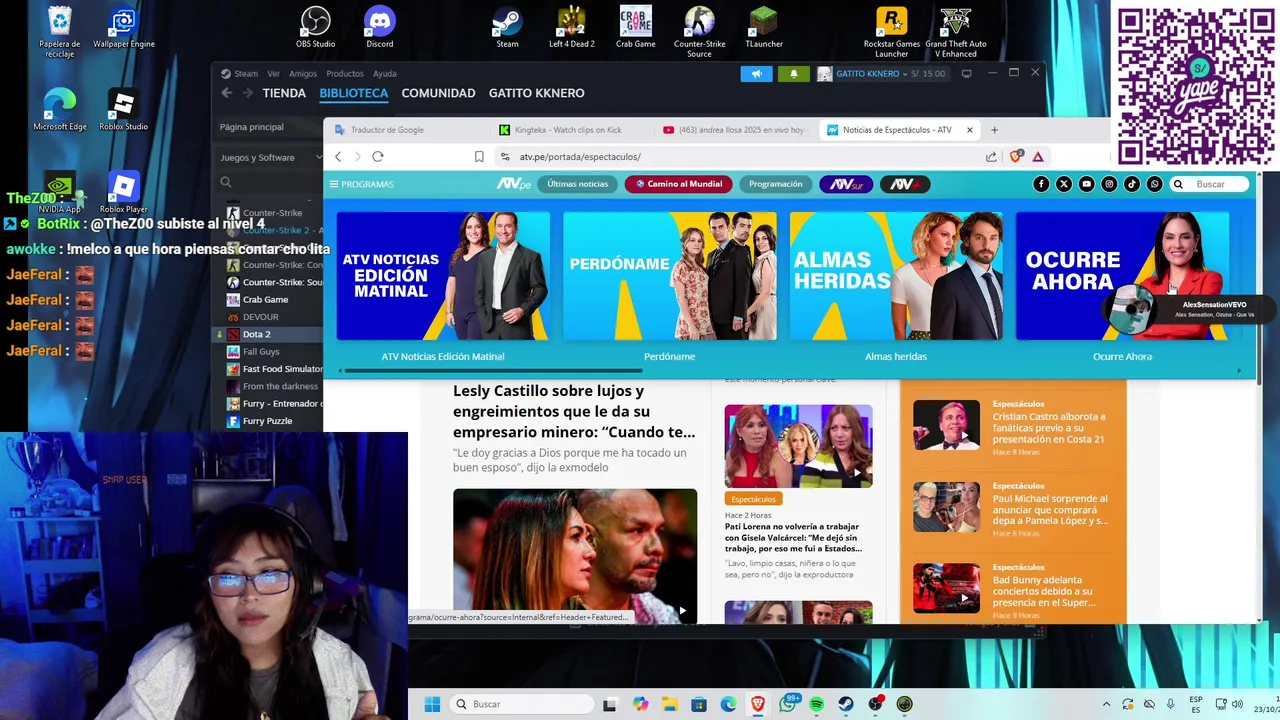
Task: Switch to TIENDA in Steam
Action: point(284,93)
